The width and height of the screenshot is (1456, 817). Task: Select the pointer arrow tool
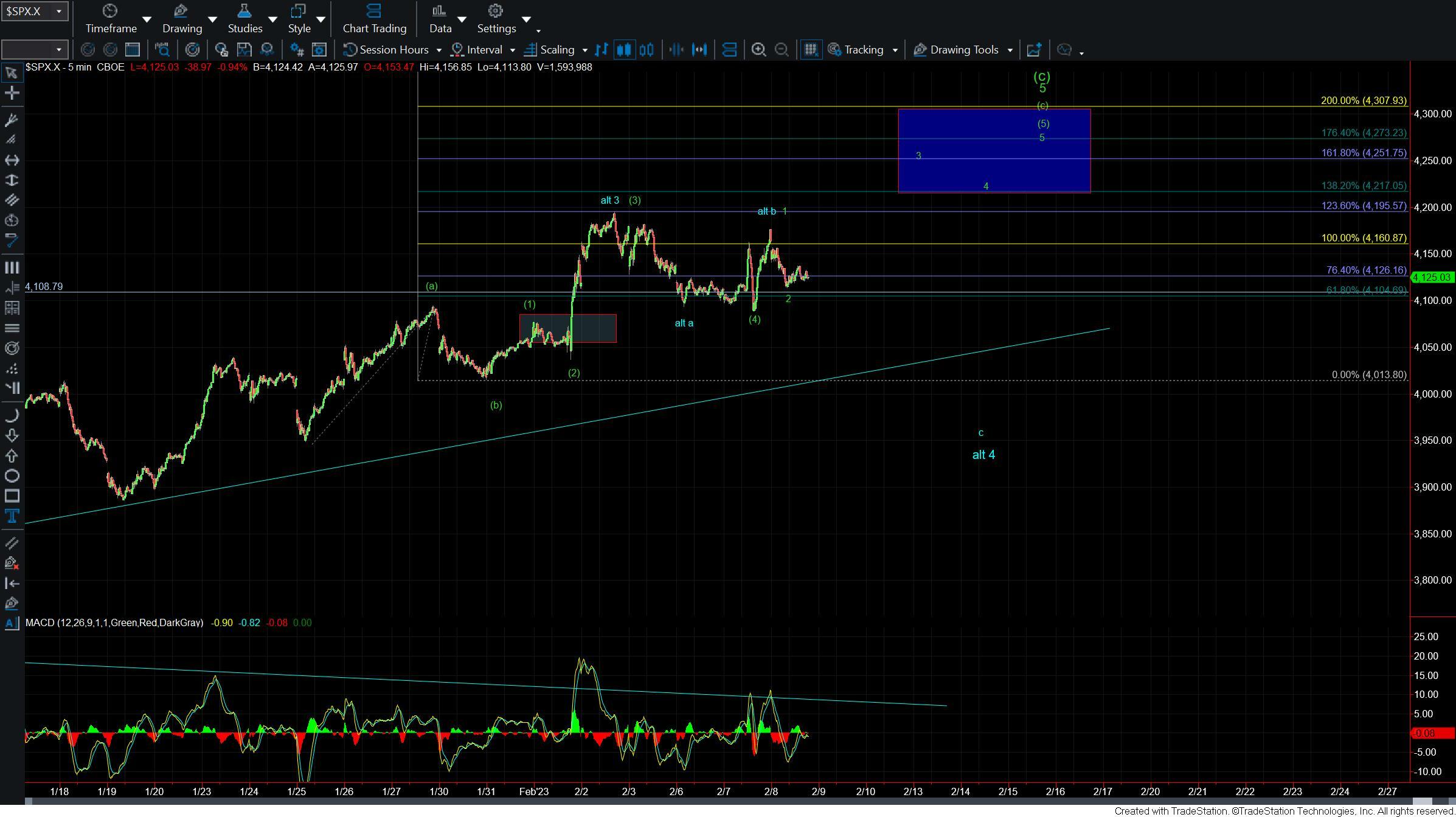(12, 73)
